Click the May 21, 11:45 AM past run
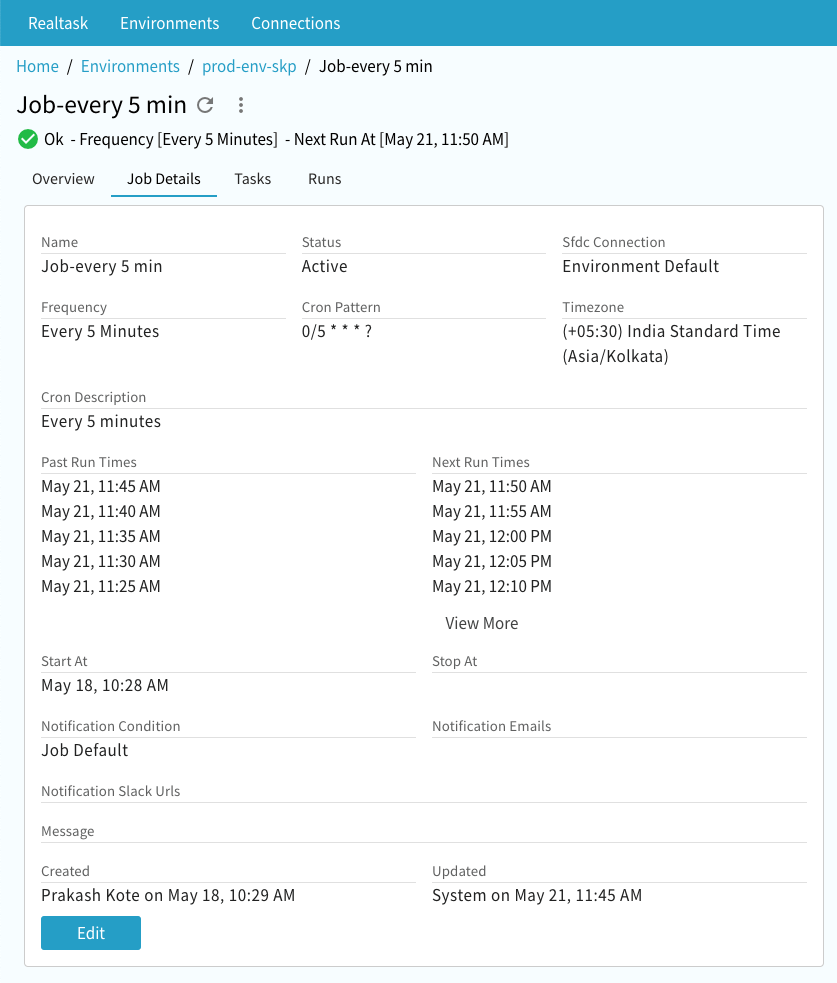The image size is (837, 983). click(100, 487)
